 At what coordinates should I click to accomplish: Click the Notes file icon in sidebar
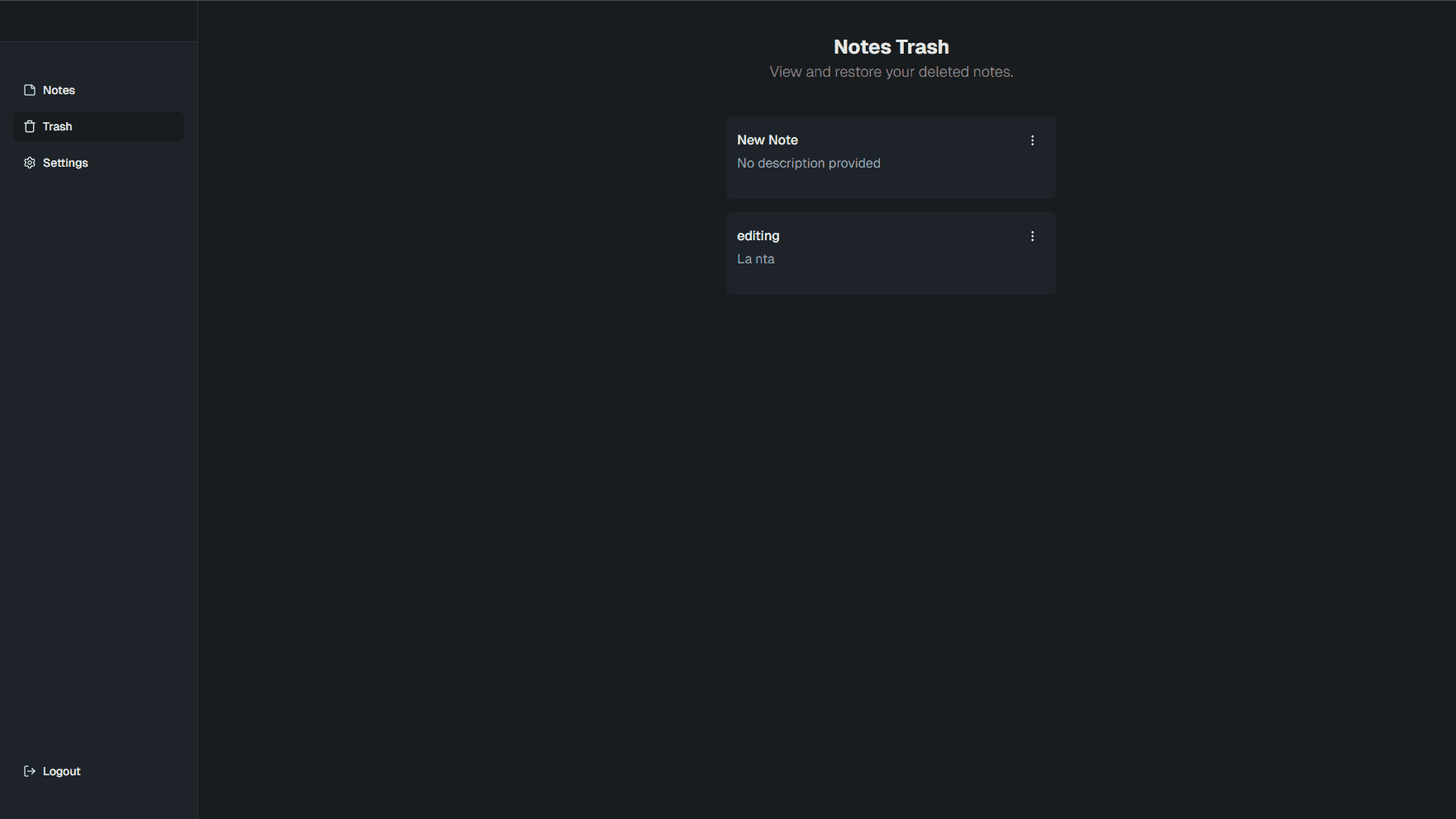click(x=30, y=90)
